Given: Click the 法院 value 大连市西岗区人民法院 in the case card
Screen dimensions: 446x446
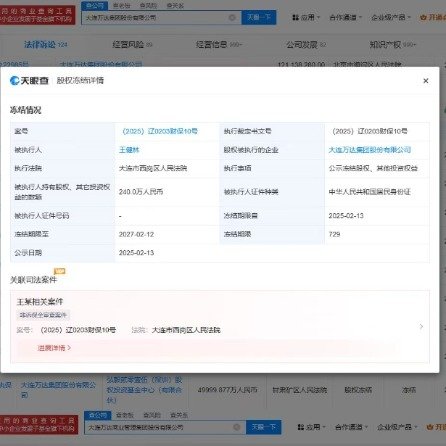Looking at the screenshot, I should (x=186, y=330).
